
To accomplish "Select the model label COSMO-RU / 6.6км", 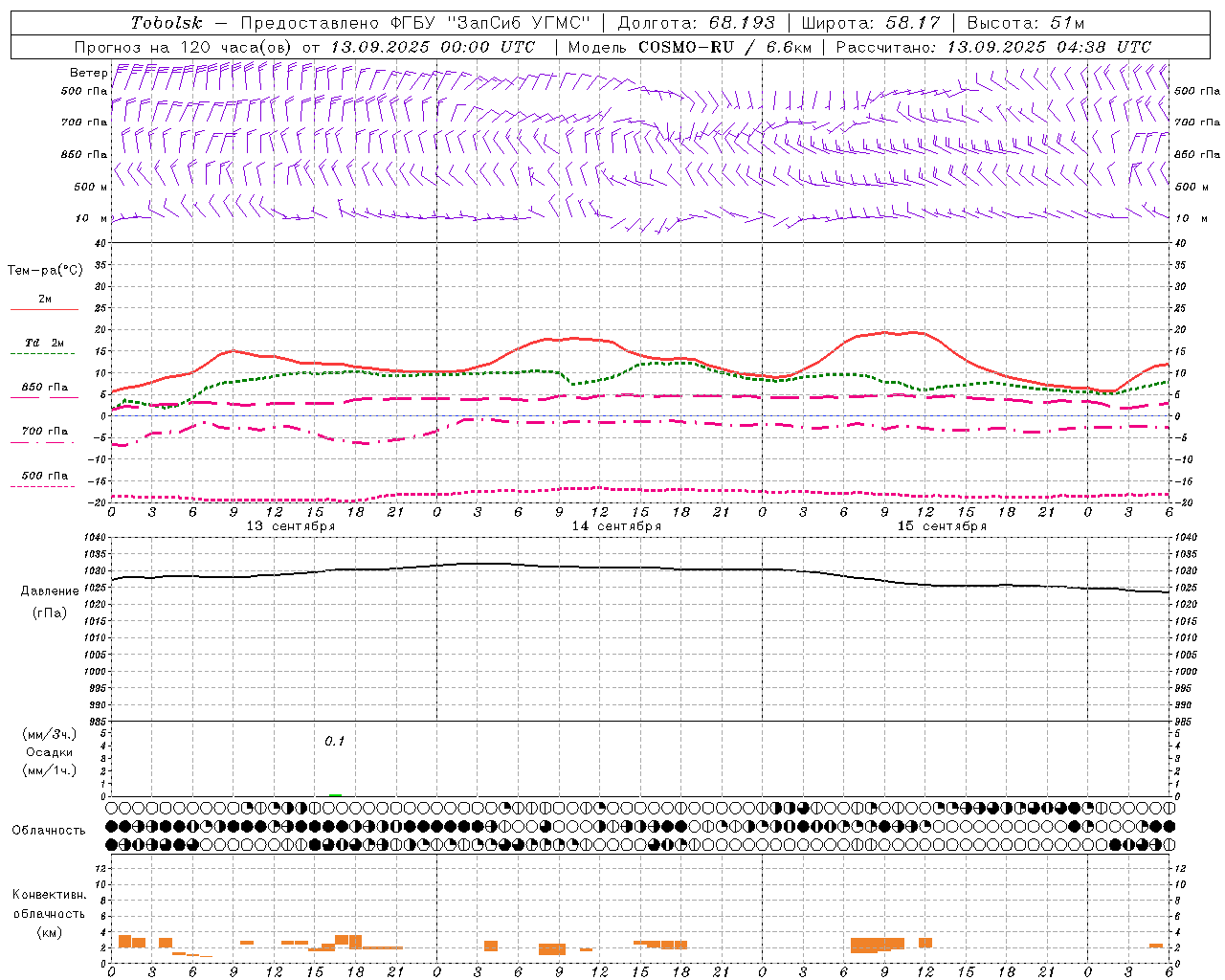I will (724, 47).
